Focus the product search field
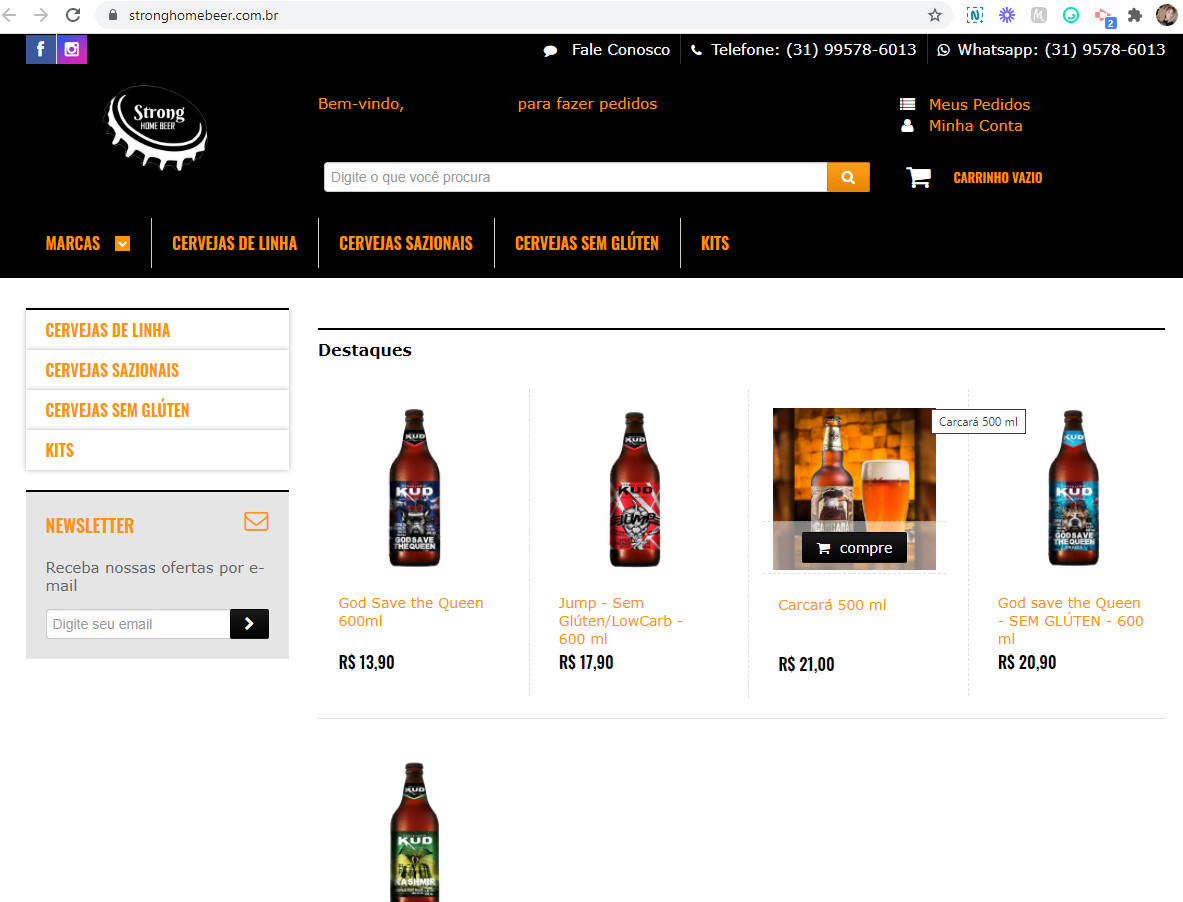Image resolution: width=1183 pixels, height=902 pixels. click(576, 177)
